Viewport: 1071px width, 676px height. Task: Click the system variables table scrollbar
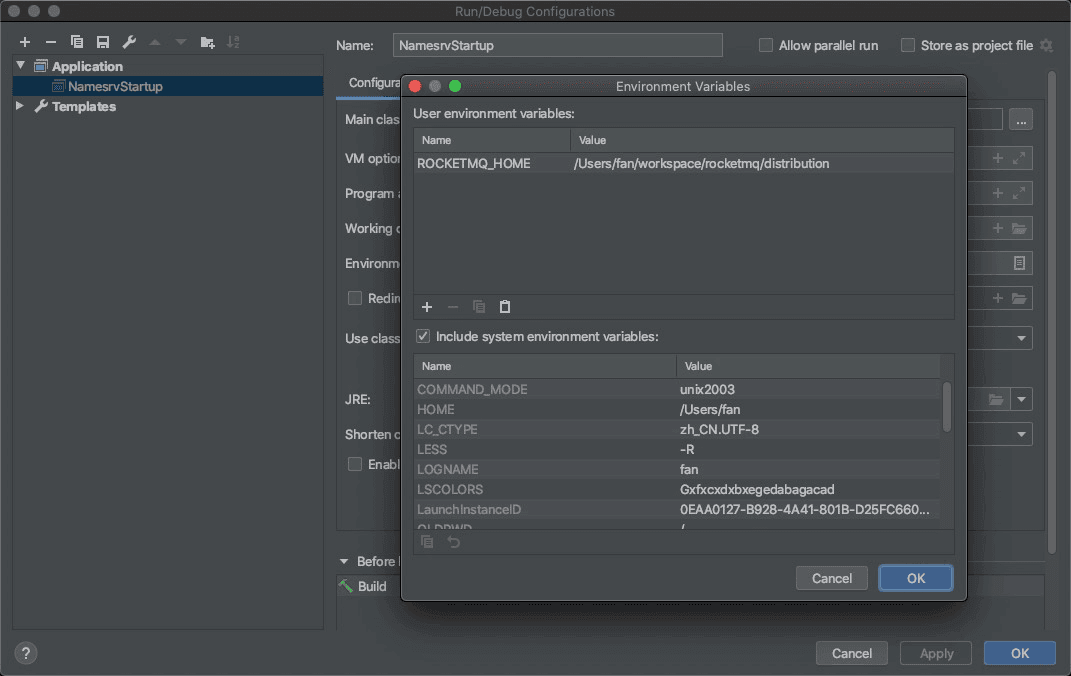pos(947,407)
